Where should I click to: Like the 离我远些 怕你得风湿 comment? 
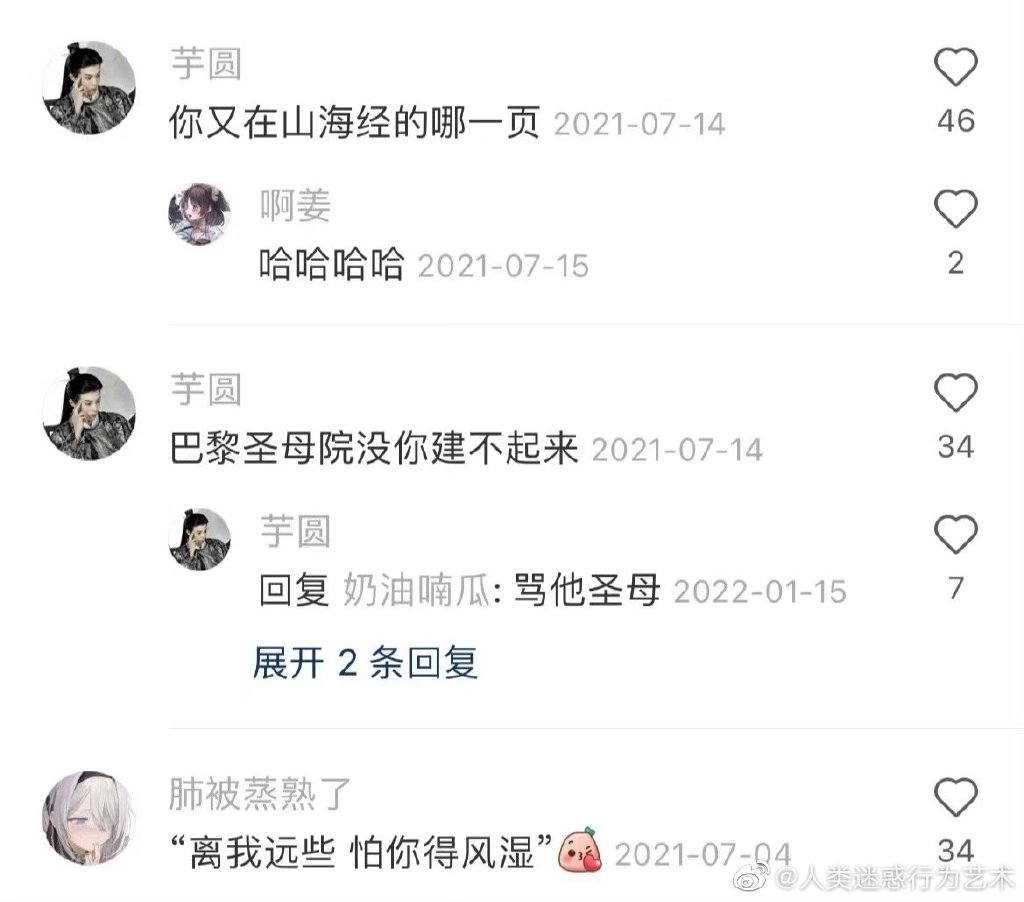coord(955,796)
